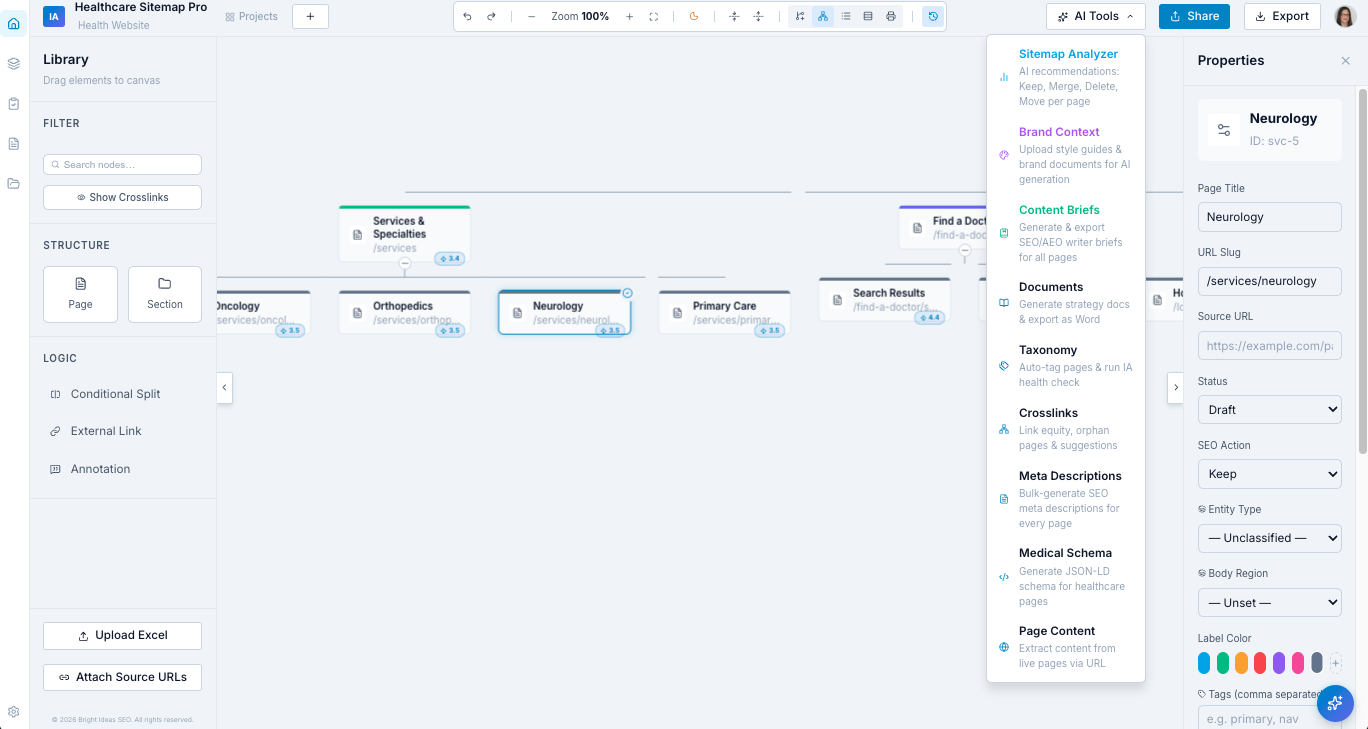Click the redo arrow in the toolbar
1368x729 pixels.
pos(491,16)
